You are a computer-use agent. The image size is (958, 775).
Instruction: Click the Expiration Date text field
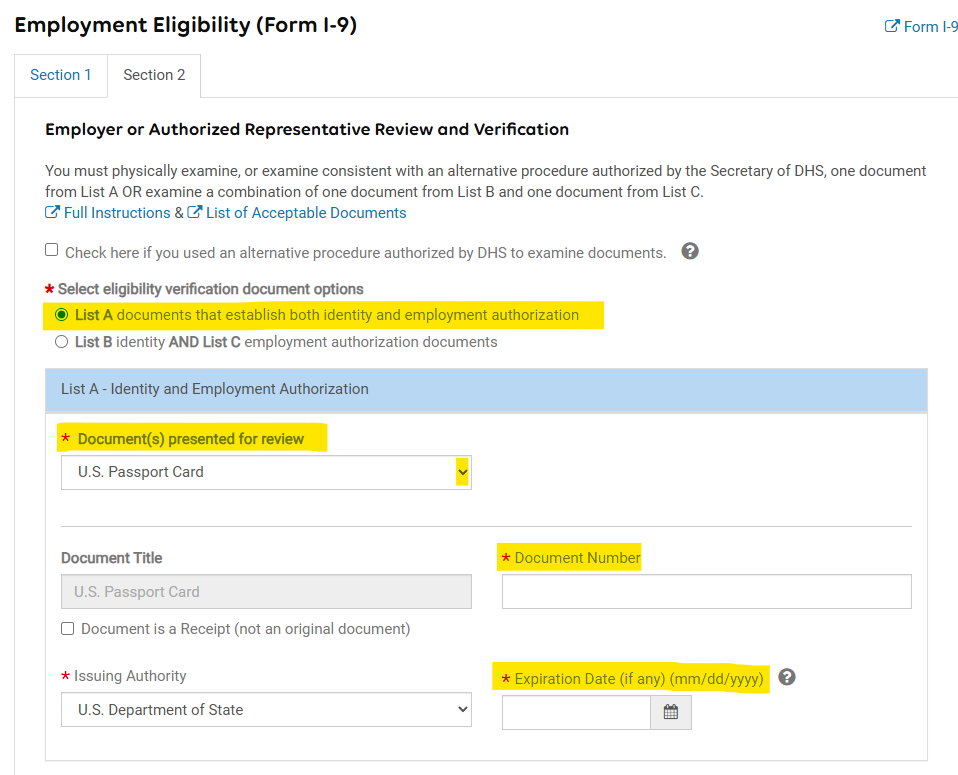pyautogui.click(x=576, y=713)
